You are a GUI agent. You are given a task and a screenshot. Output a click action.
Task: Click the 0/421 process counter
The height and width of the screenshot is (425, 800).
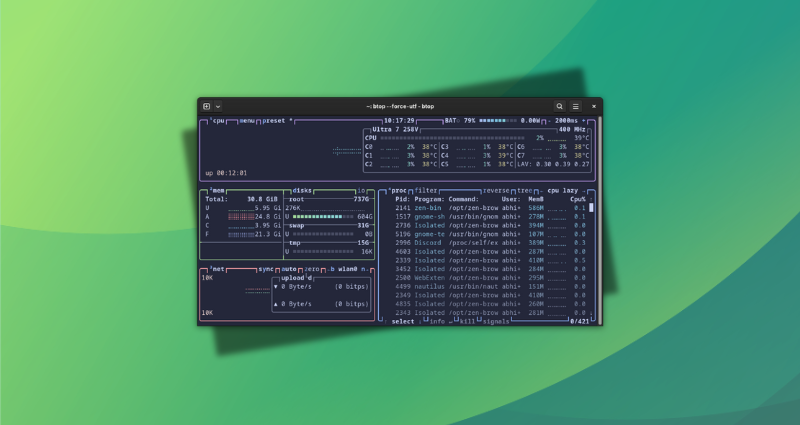[579, 322]
